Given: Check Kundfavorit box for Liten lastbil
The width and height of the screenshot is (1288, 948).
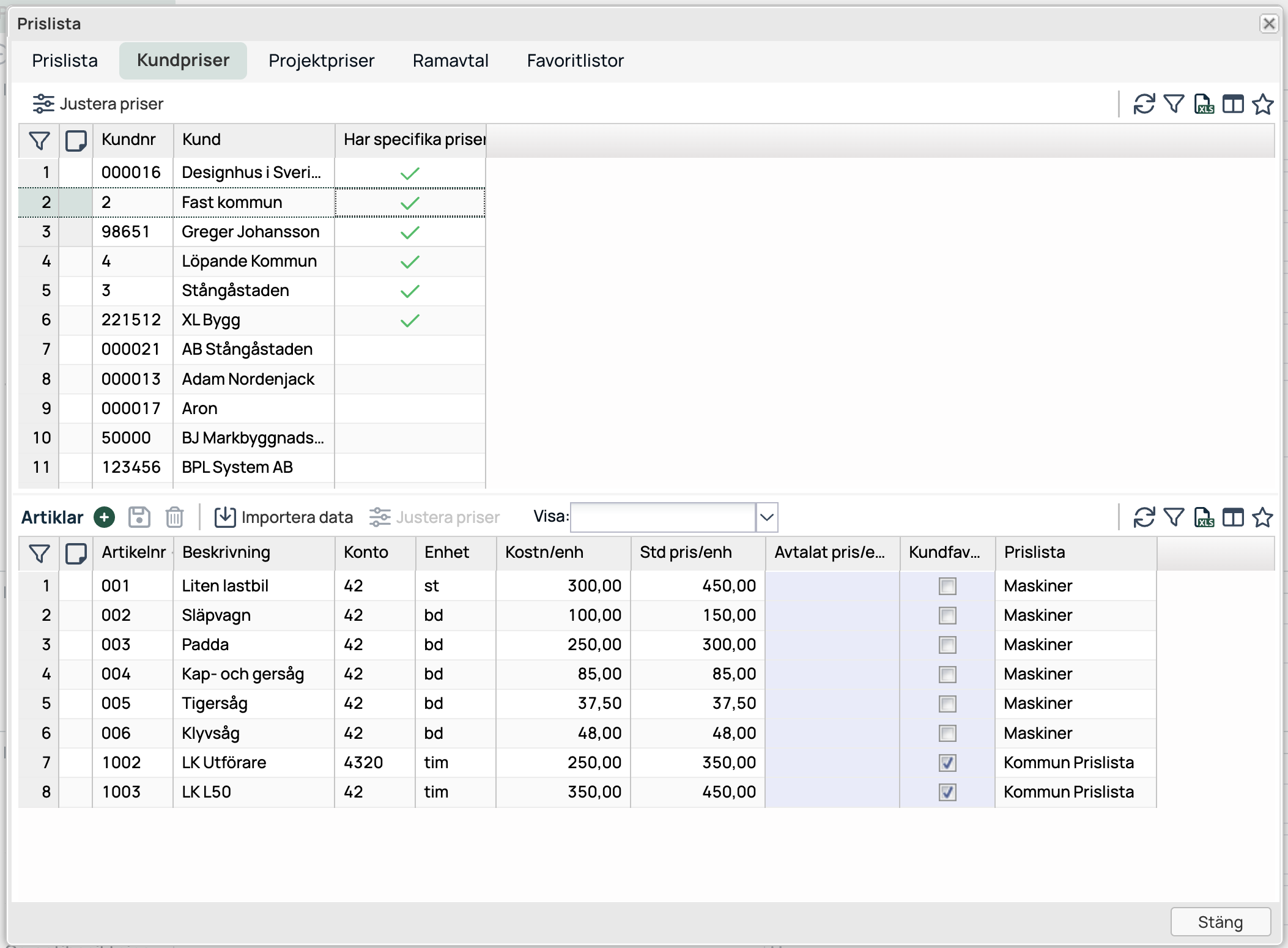Looking at the screenshot, I should 947,586.
